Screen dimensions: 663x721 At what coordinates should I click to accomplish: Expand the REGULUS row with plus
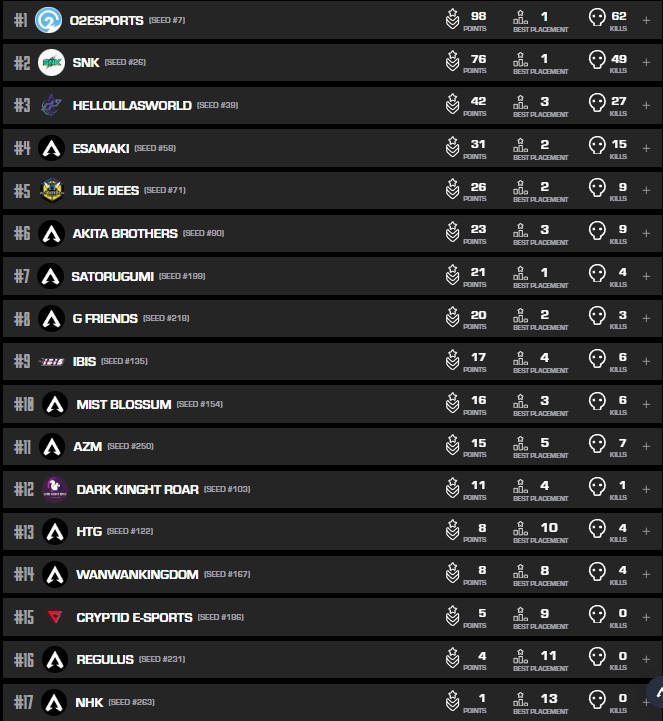pyautogui.click(x=646, y=659)
